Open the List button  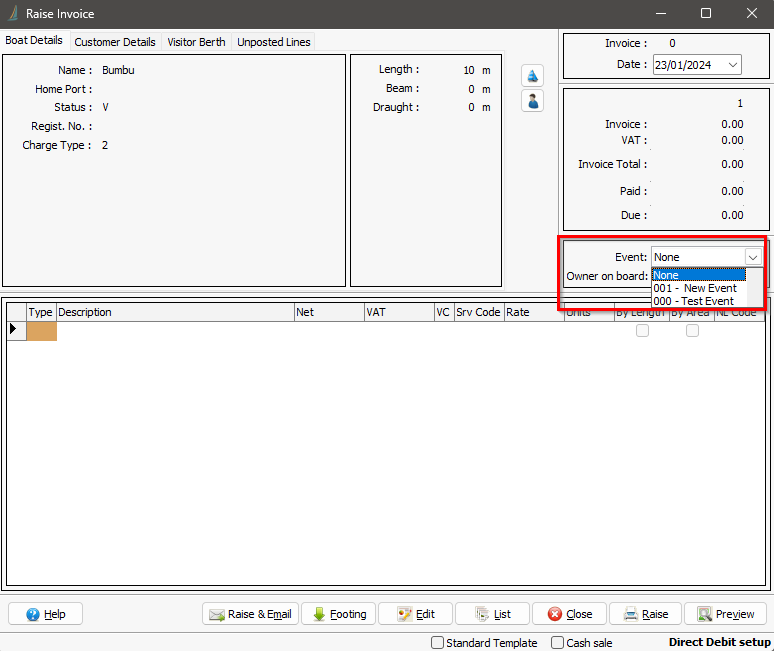[492, 614]
